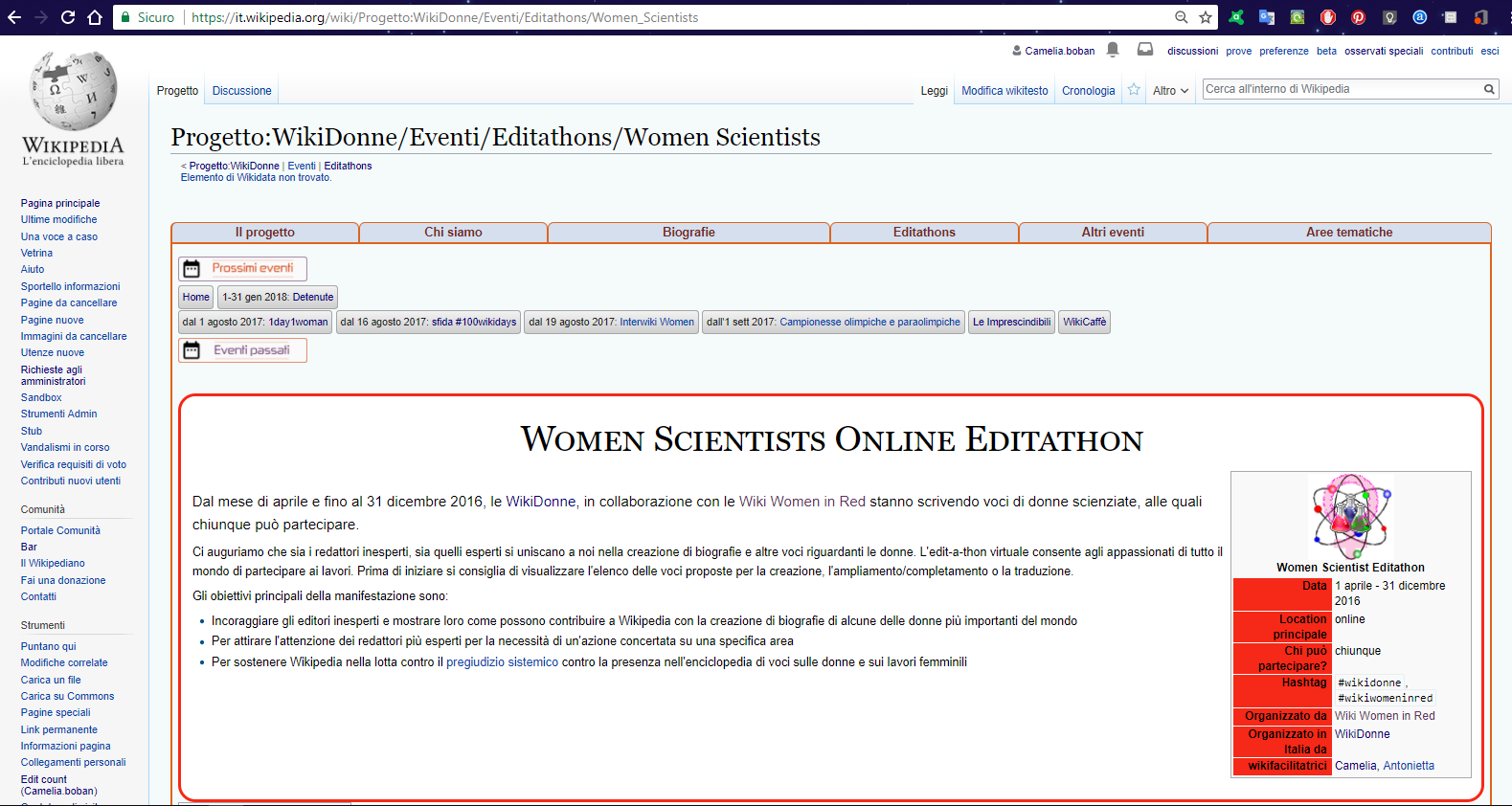Open the messages inbox tray icon
Screen dimensions: 1512x806
[x=1144, y=50]
